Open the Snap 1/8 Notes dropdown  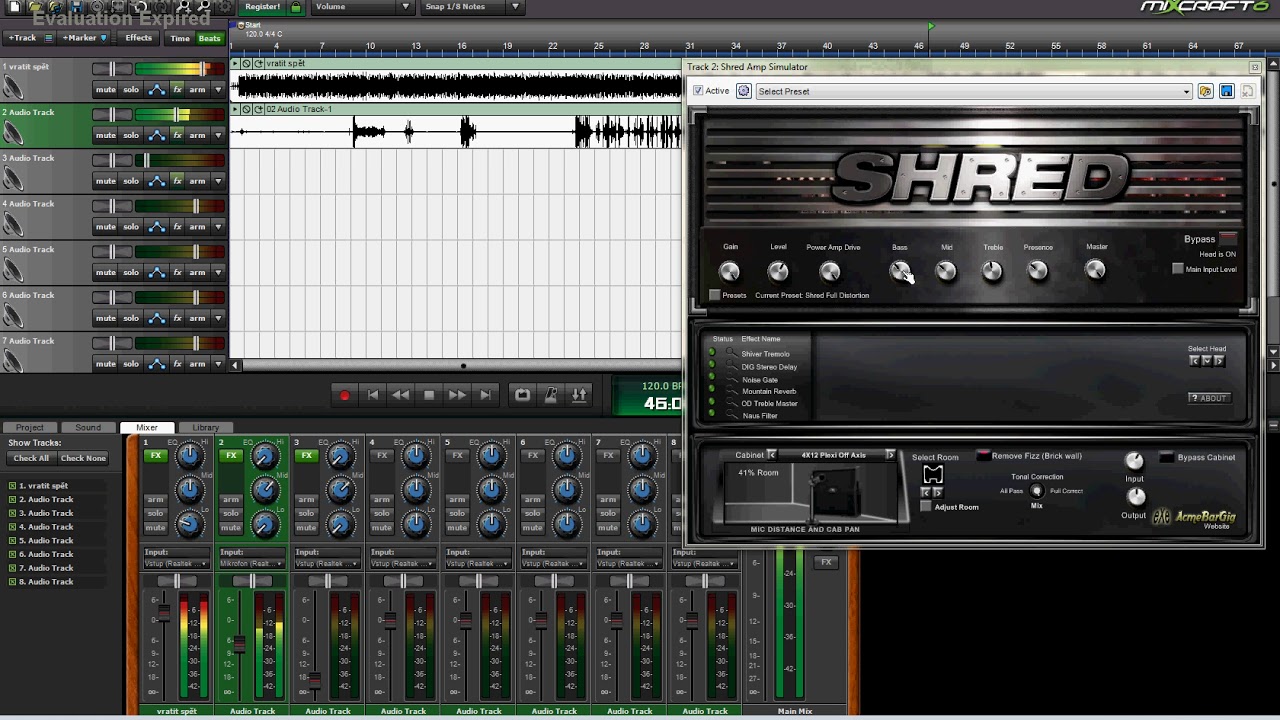pos(472,7)
